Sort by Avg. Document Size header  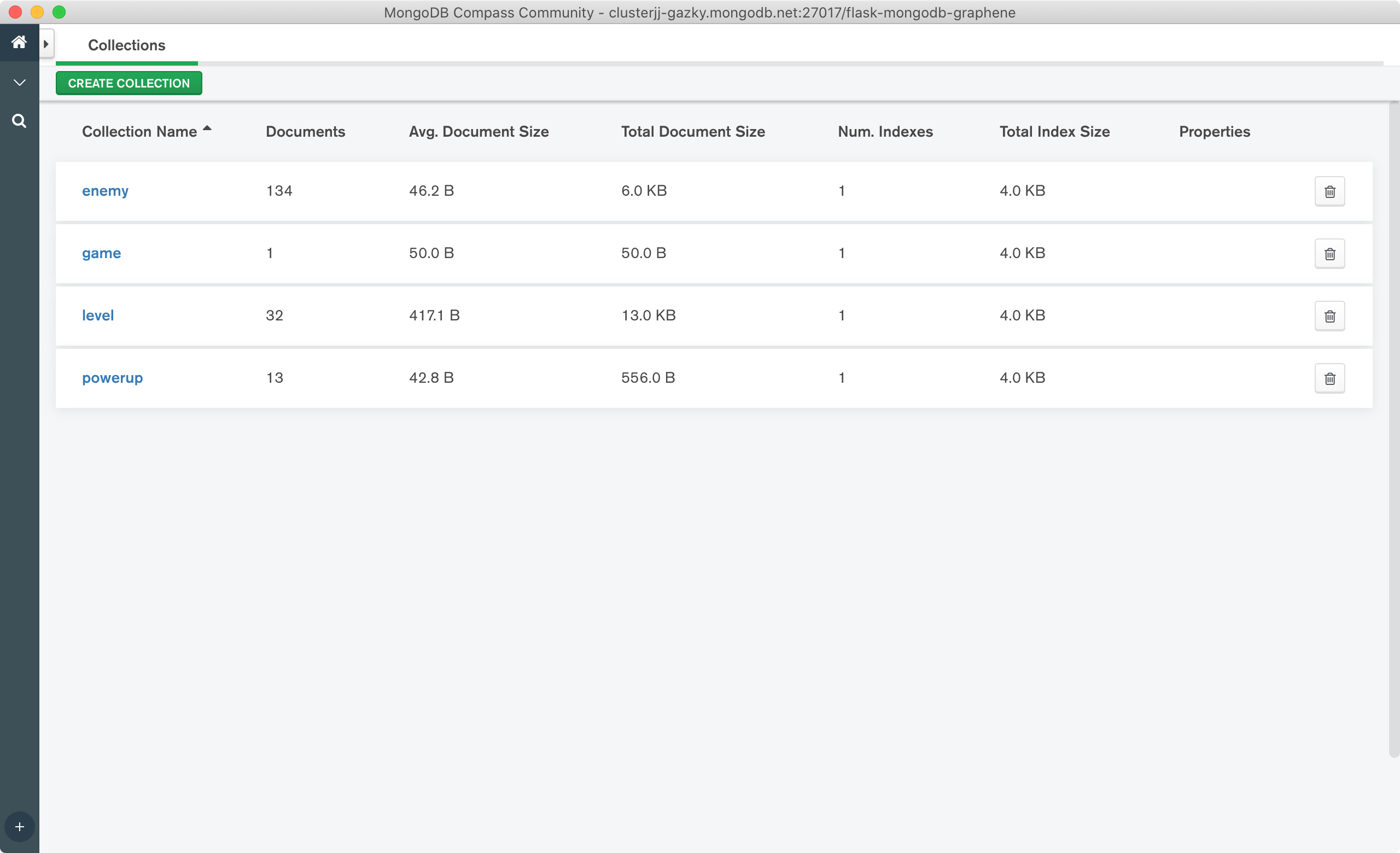point(479,132)
